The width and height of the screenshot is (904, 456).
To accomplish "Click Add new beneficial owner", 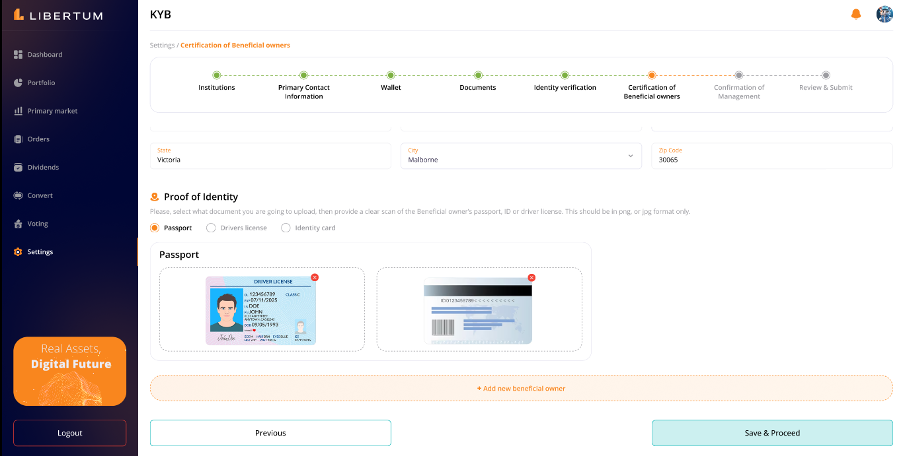I will 521,388.
